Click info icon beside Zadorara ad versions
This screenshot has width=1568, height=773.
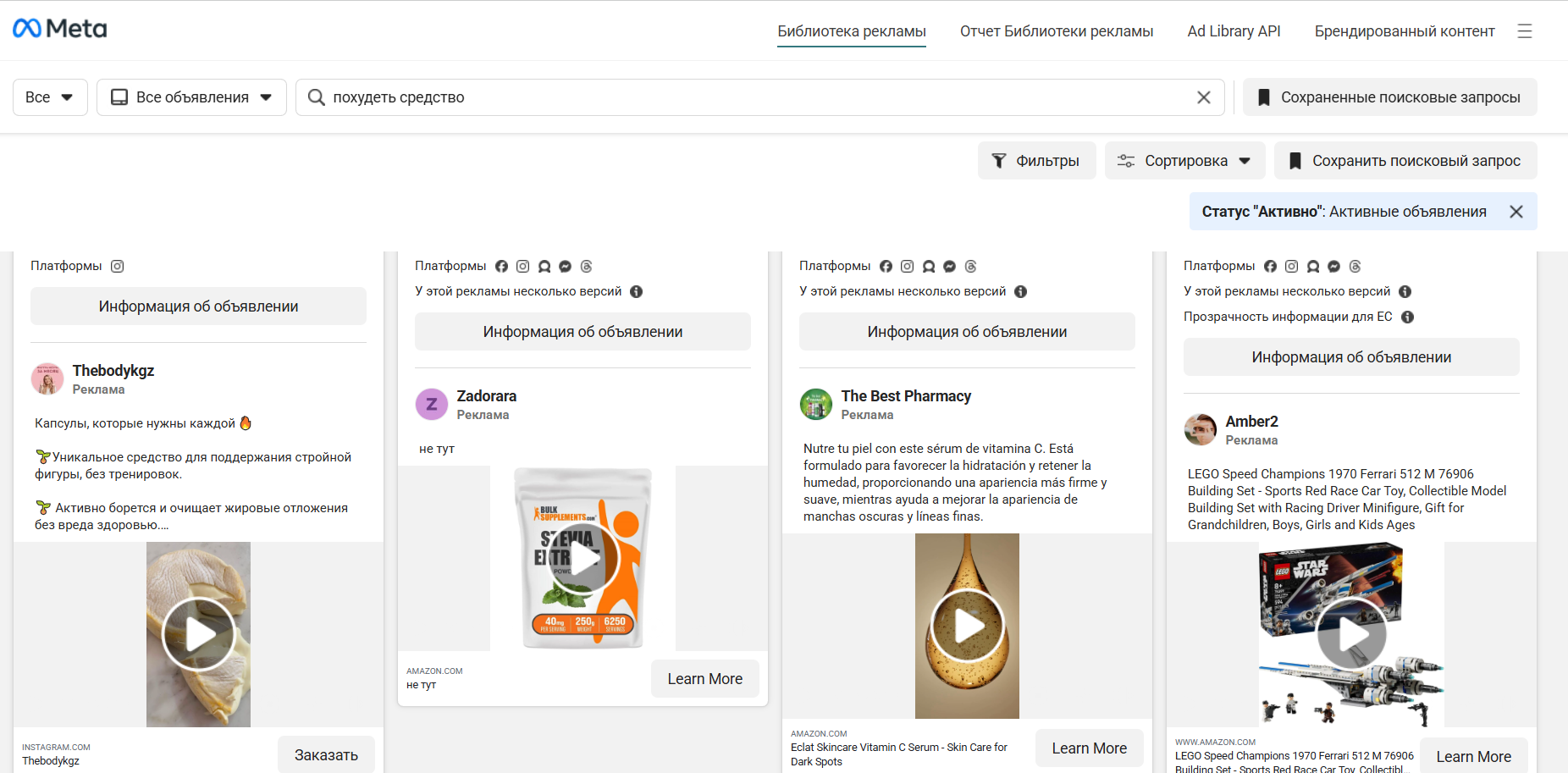point(637,291)
